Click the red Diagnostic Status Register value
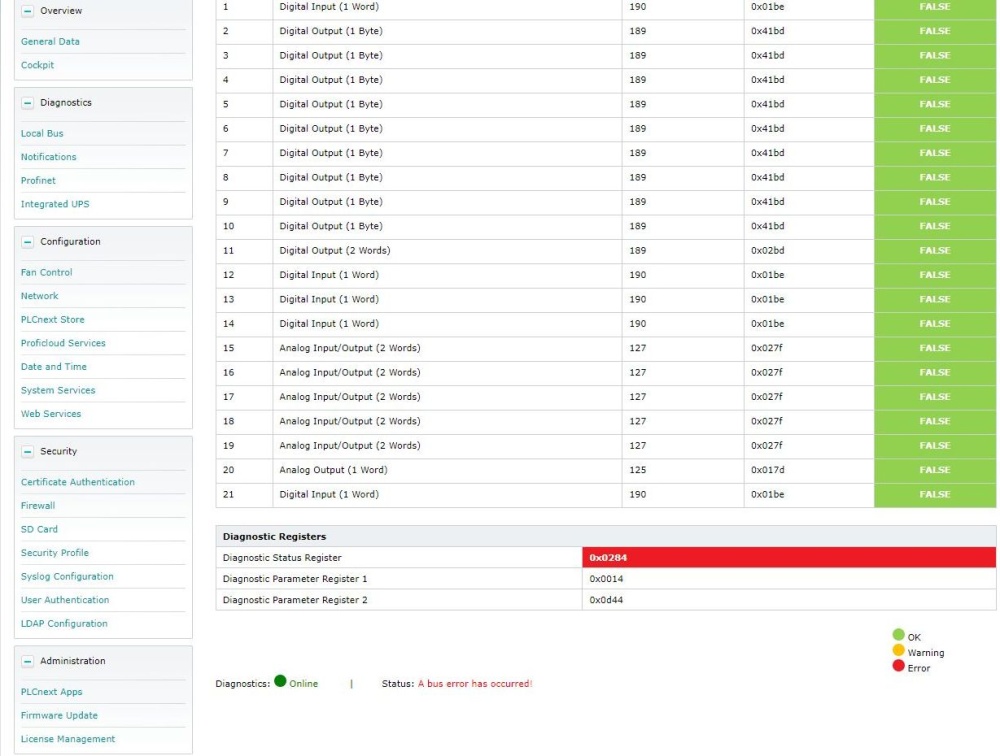This screenshot has width=1000, height=756. pyautogui.click(x=788, y=558)
